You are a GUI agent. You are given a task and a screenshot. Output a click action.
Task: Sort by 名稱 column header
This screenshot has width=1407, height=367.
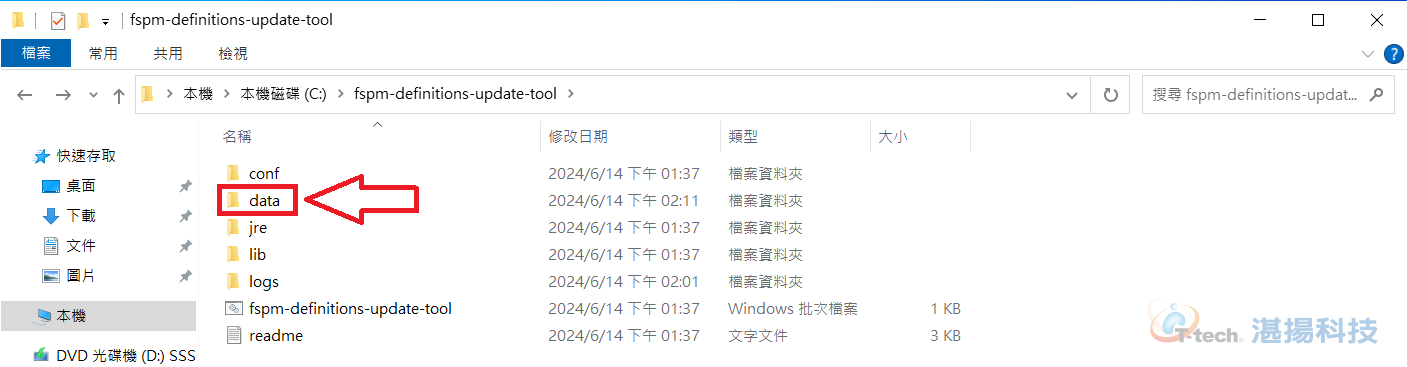[x=237, y=137]
